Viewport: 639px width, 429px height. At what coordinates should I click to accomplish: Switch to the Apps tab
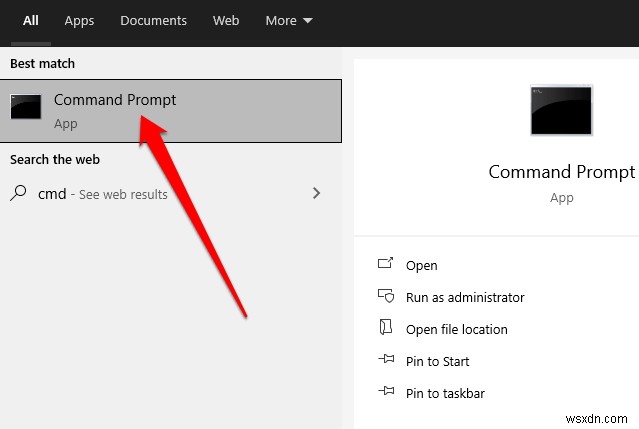[x=79, y=20]
